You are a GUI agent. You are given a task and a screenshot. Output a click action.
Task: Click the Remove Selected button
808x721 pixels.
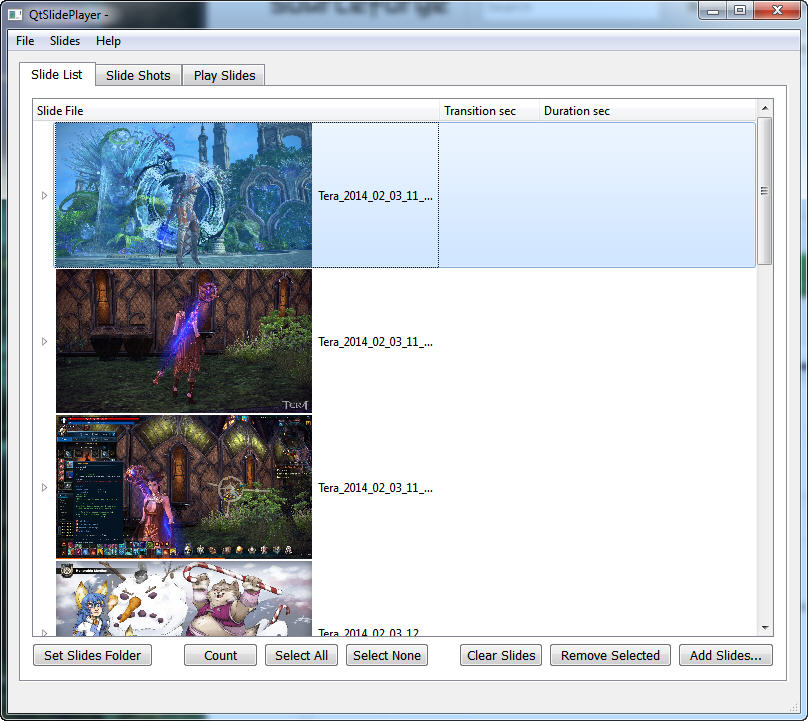(610, 656)
